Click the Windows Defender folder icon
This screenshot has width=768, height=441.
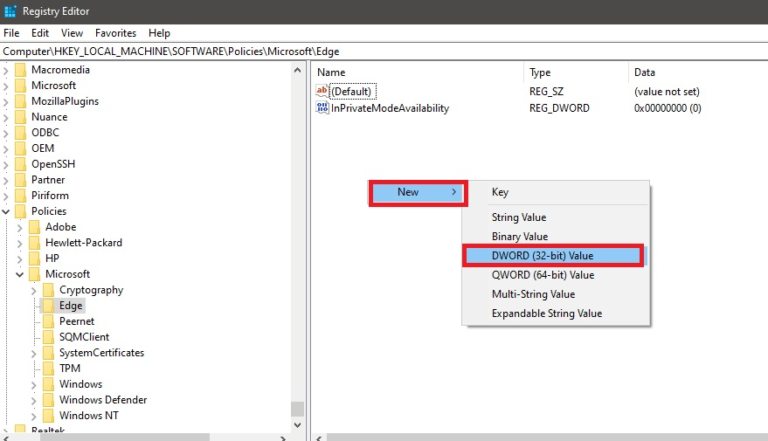click(48, 399)
